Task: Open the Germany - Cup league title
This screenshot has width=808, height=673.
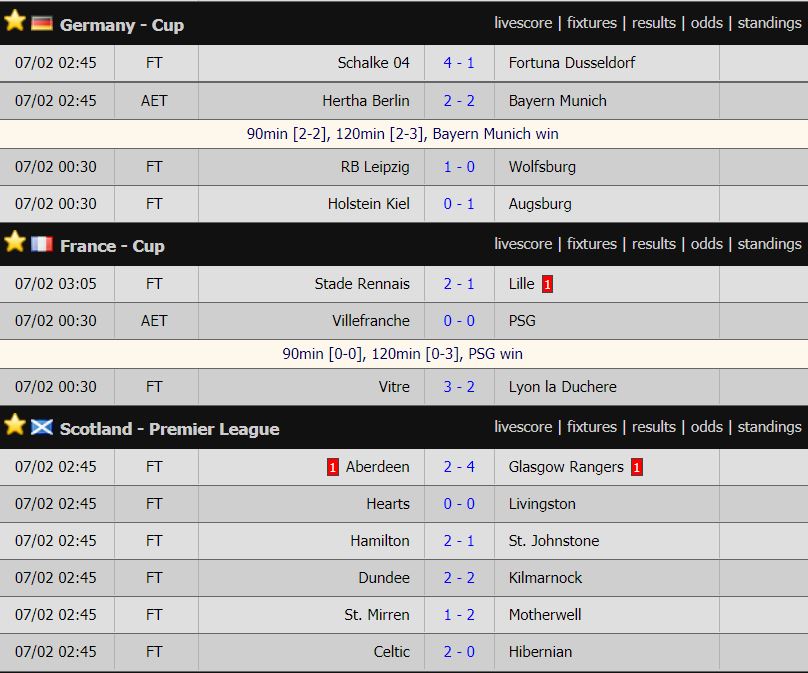Action: coord(122,25)
